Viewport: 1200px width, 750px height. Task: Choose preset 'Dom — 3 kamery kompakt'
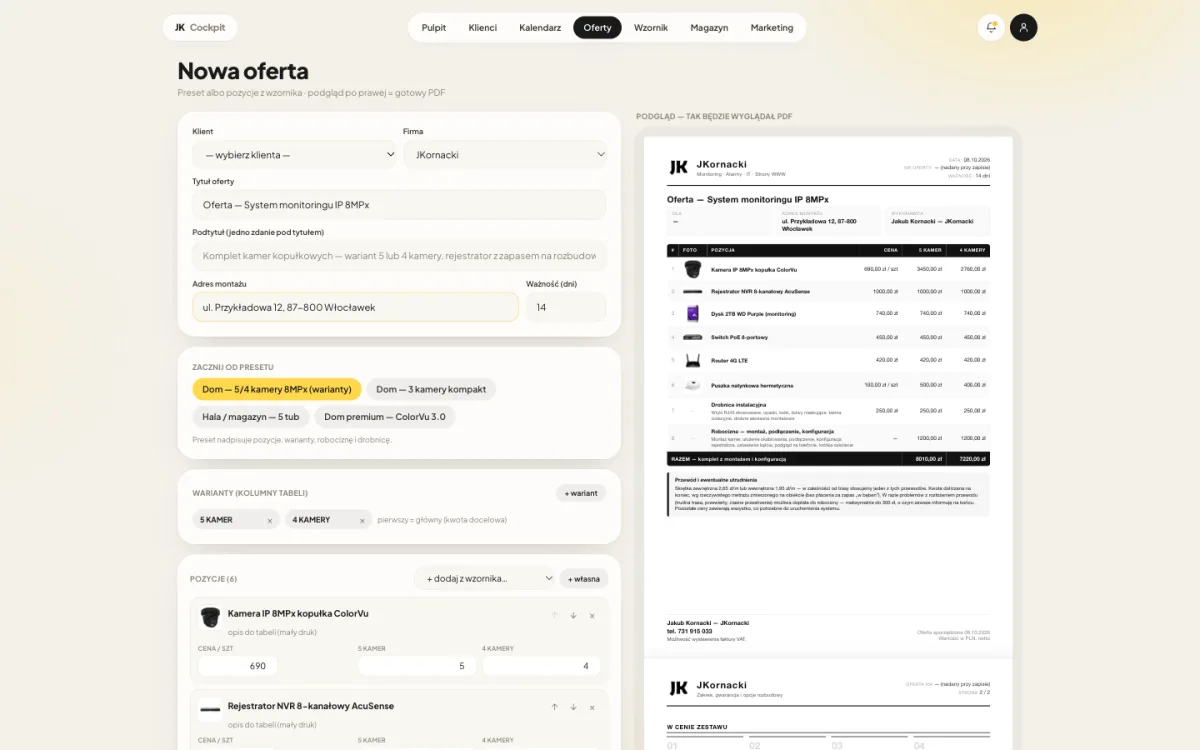(x=431, y=389)
